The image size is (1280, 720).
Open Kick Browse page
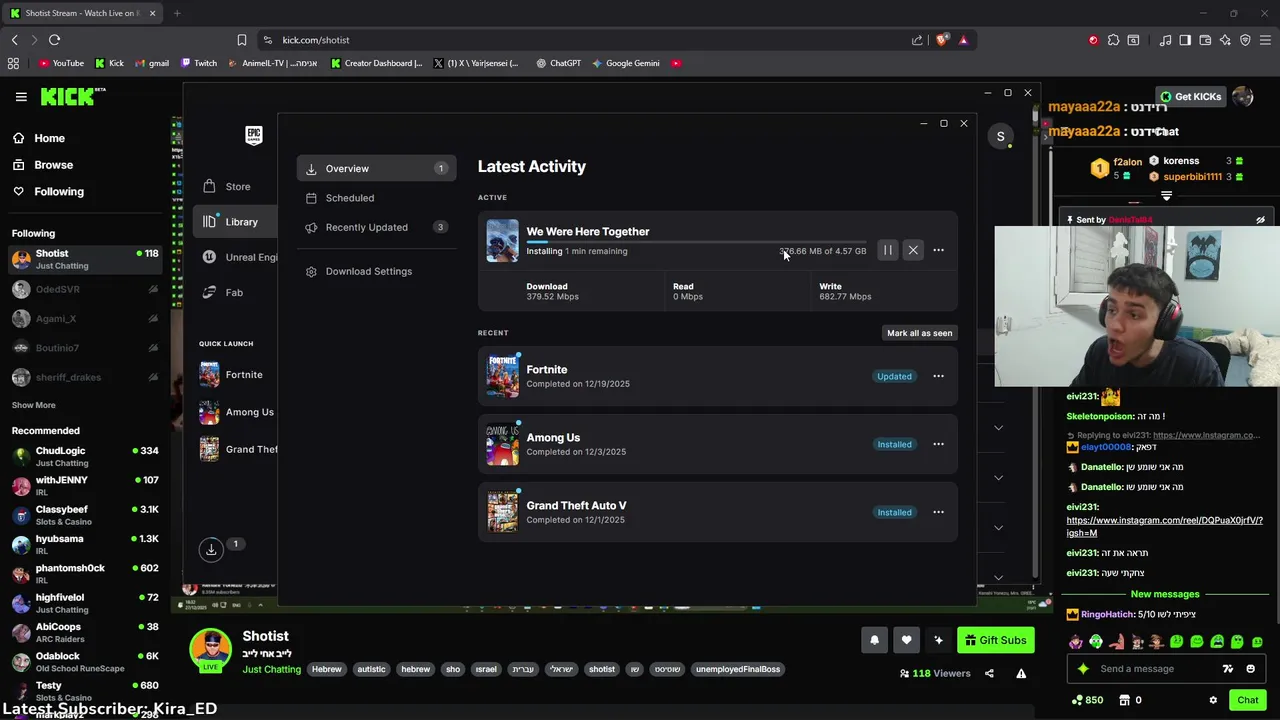click(x=44, y=165)
